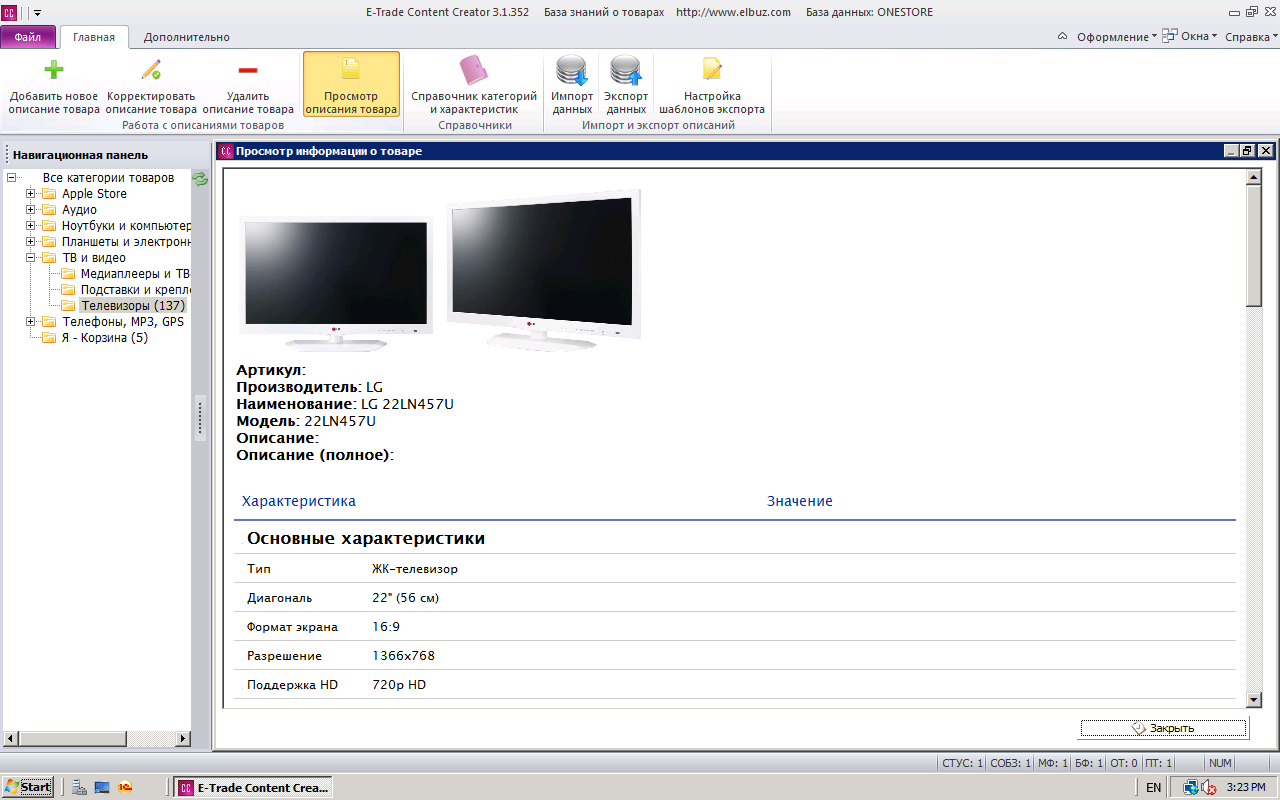1280x800 pixels.
Task: Open the product description view icon
Action: [351, 70]
